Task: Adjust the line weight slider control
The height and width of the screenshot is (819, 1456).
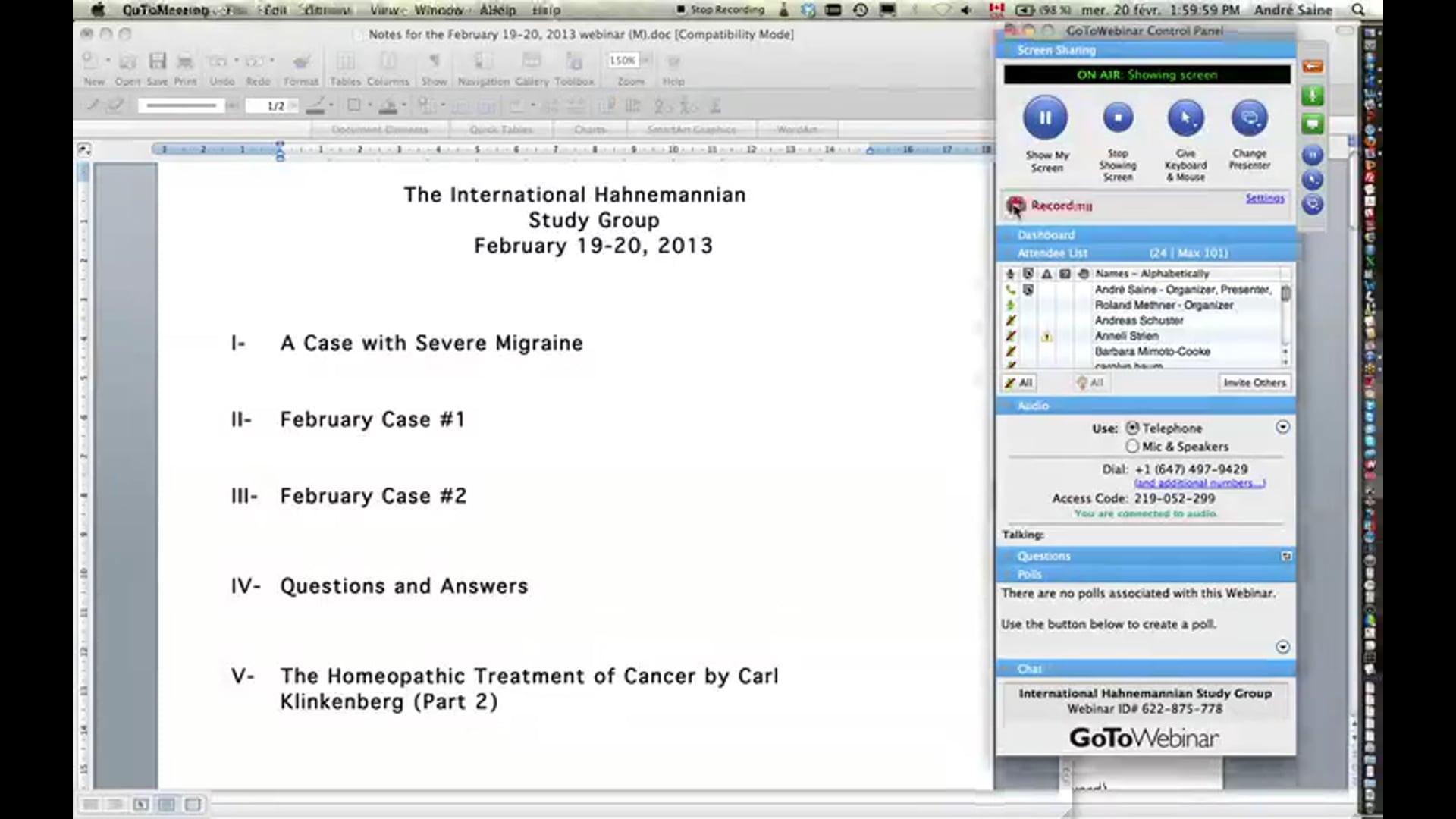Action: 182,105
